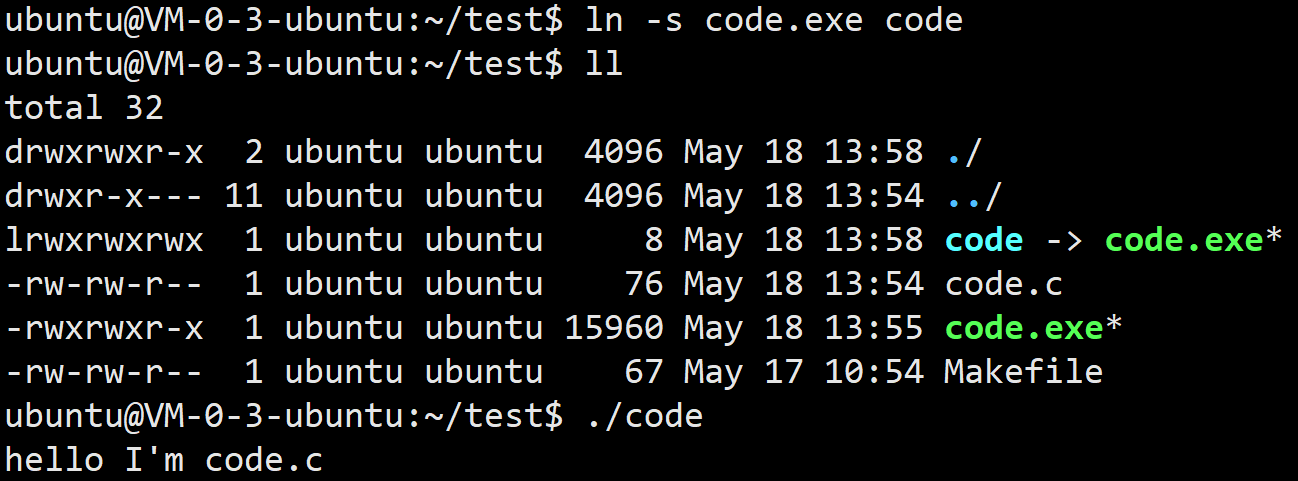Click the 'ln -s code.exe code' command
1298x481 pixels.
[774, 20]
